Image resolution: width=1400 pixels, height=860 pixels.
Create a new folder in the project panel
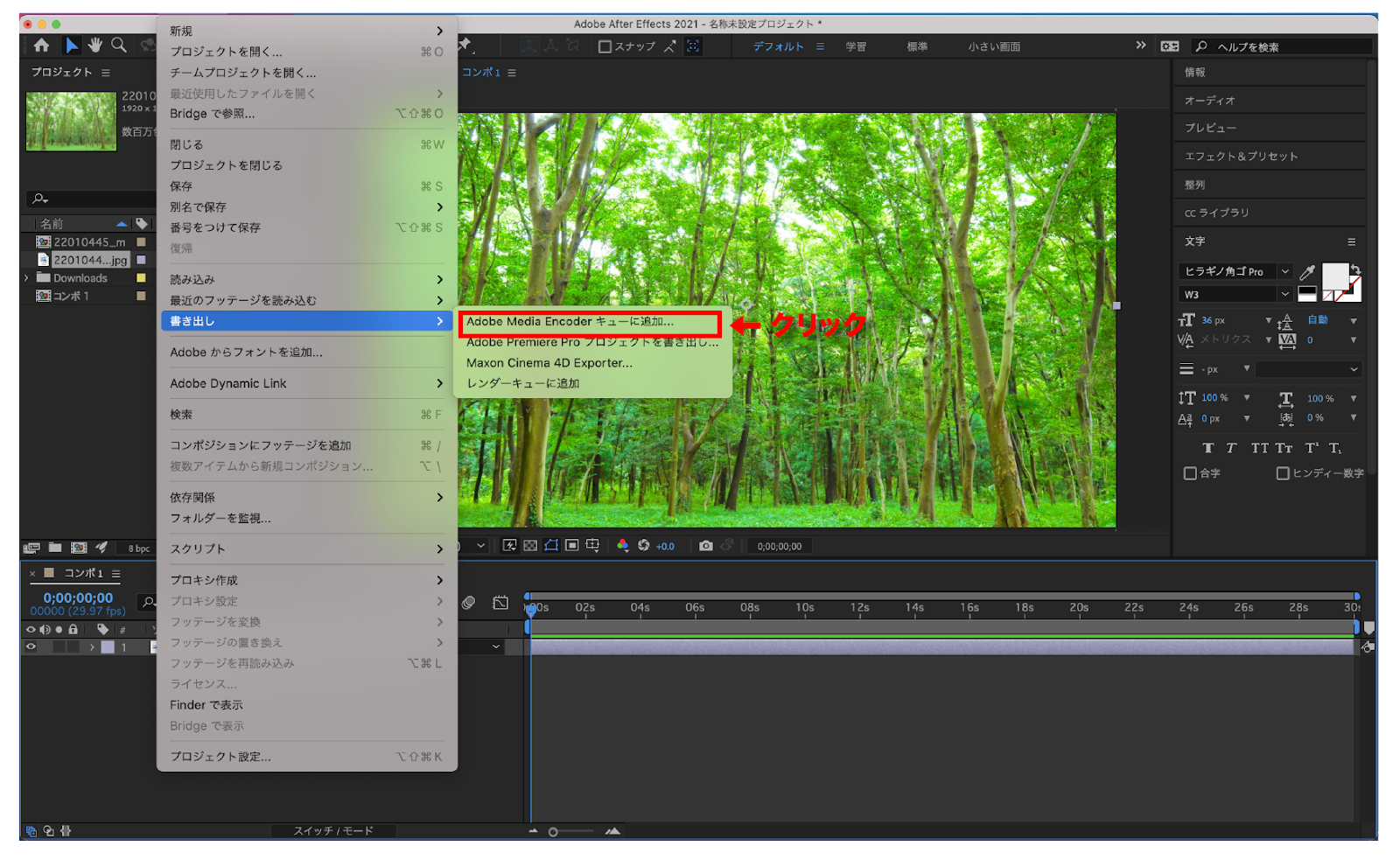(55, 548)
